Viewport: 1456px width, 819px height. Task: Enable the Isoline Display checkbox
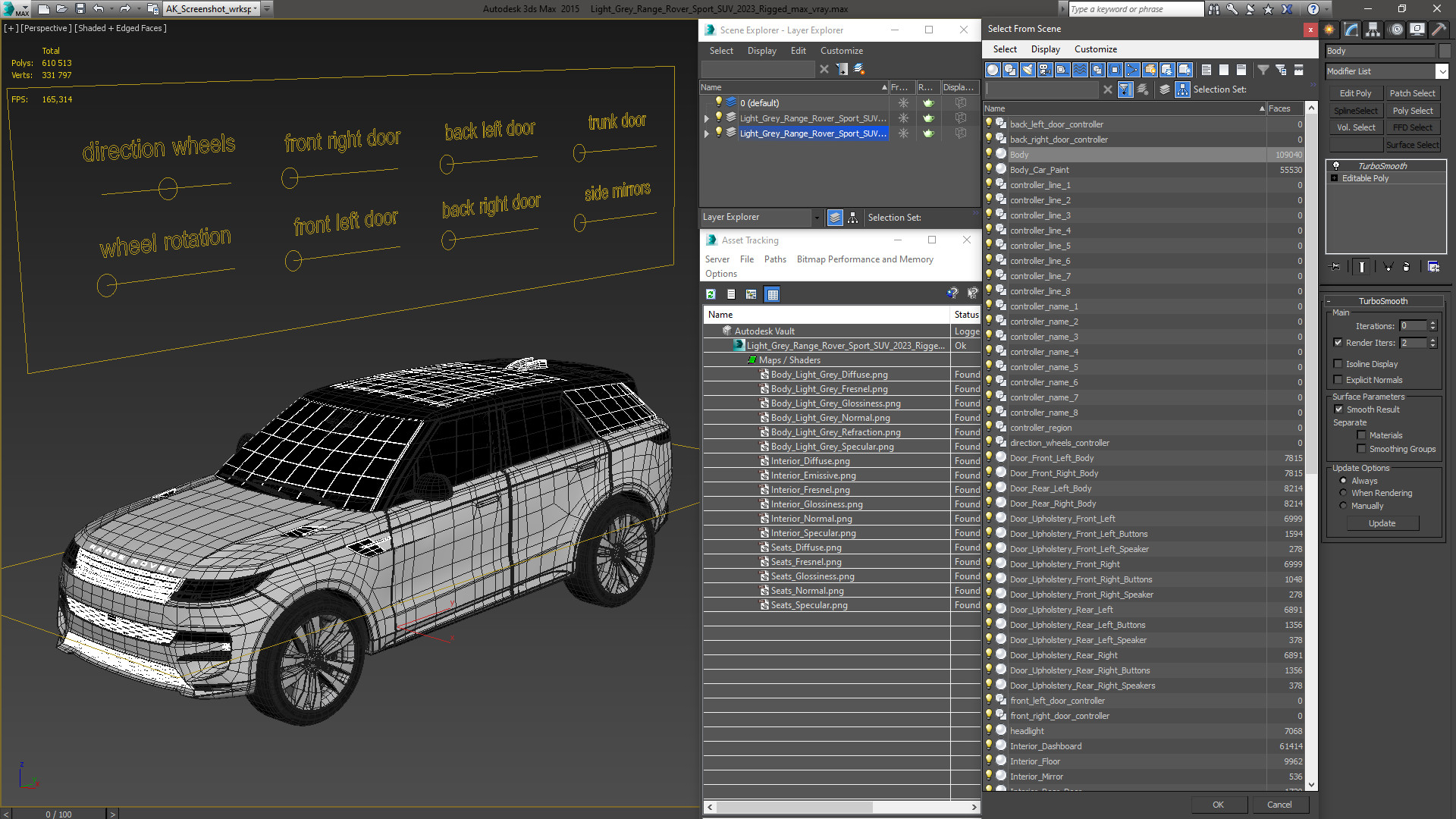1338,364
